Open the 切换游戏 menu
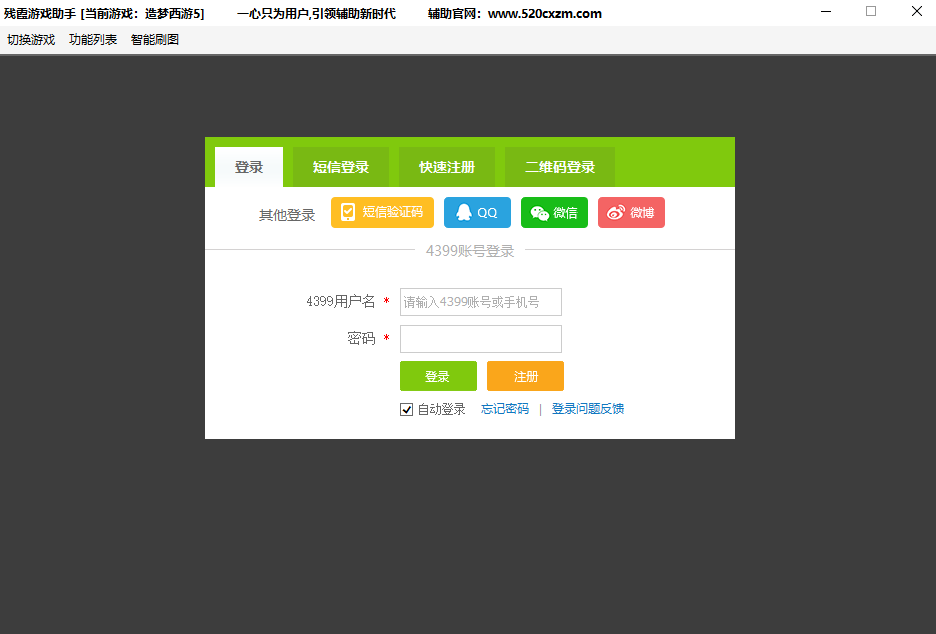 (x=31, y=40)
